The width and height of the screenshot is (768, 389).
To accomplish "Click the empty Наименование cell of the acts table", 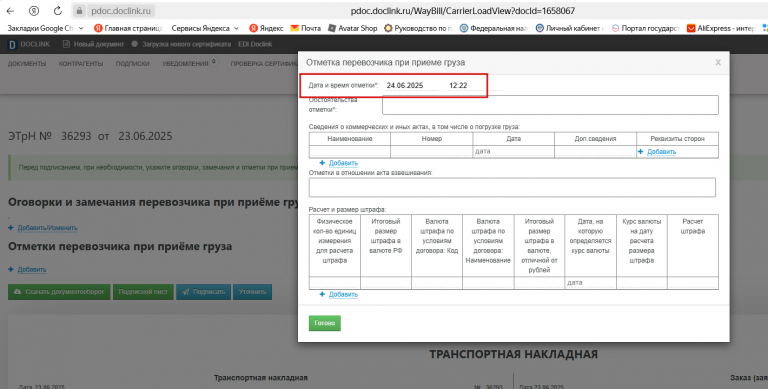I will pos(350,151).
